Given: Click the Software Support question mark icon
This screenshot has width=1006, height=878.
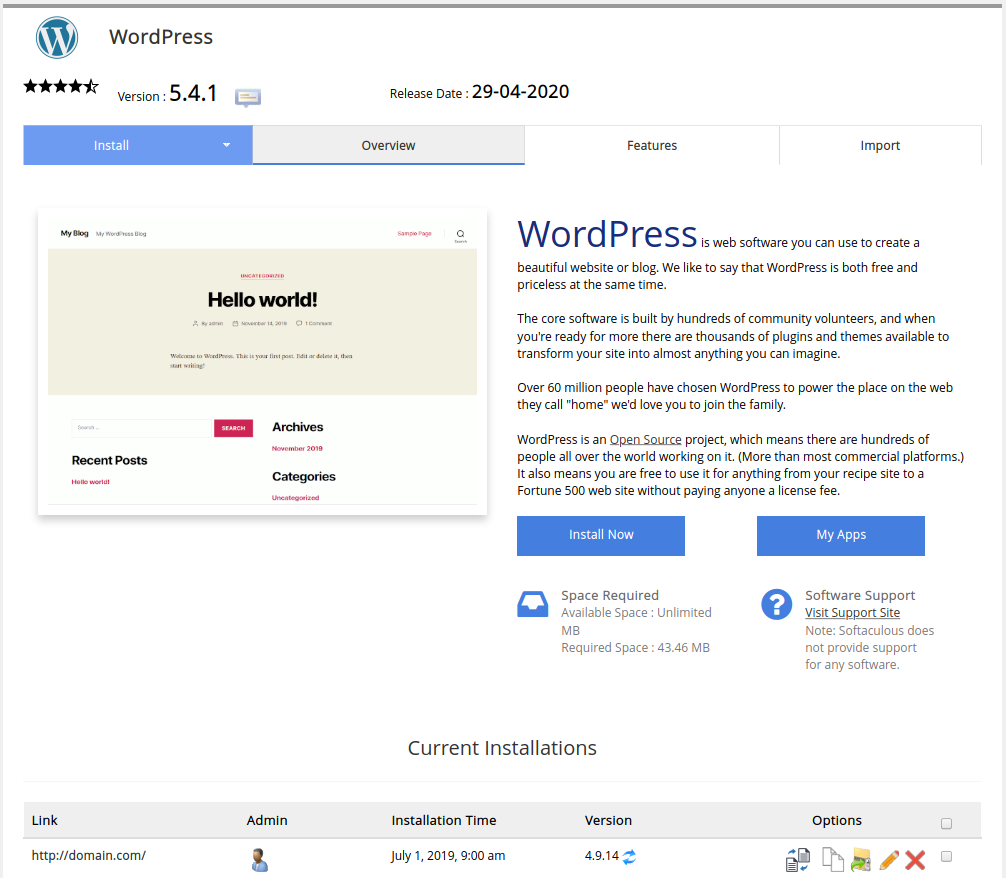Looking at the screenshot, I should 776,604.
